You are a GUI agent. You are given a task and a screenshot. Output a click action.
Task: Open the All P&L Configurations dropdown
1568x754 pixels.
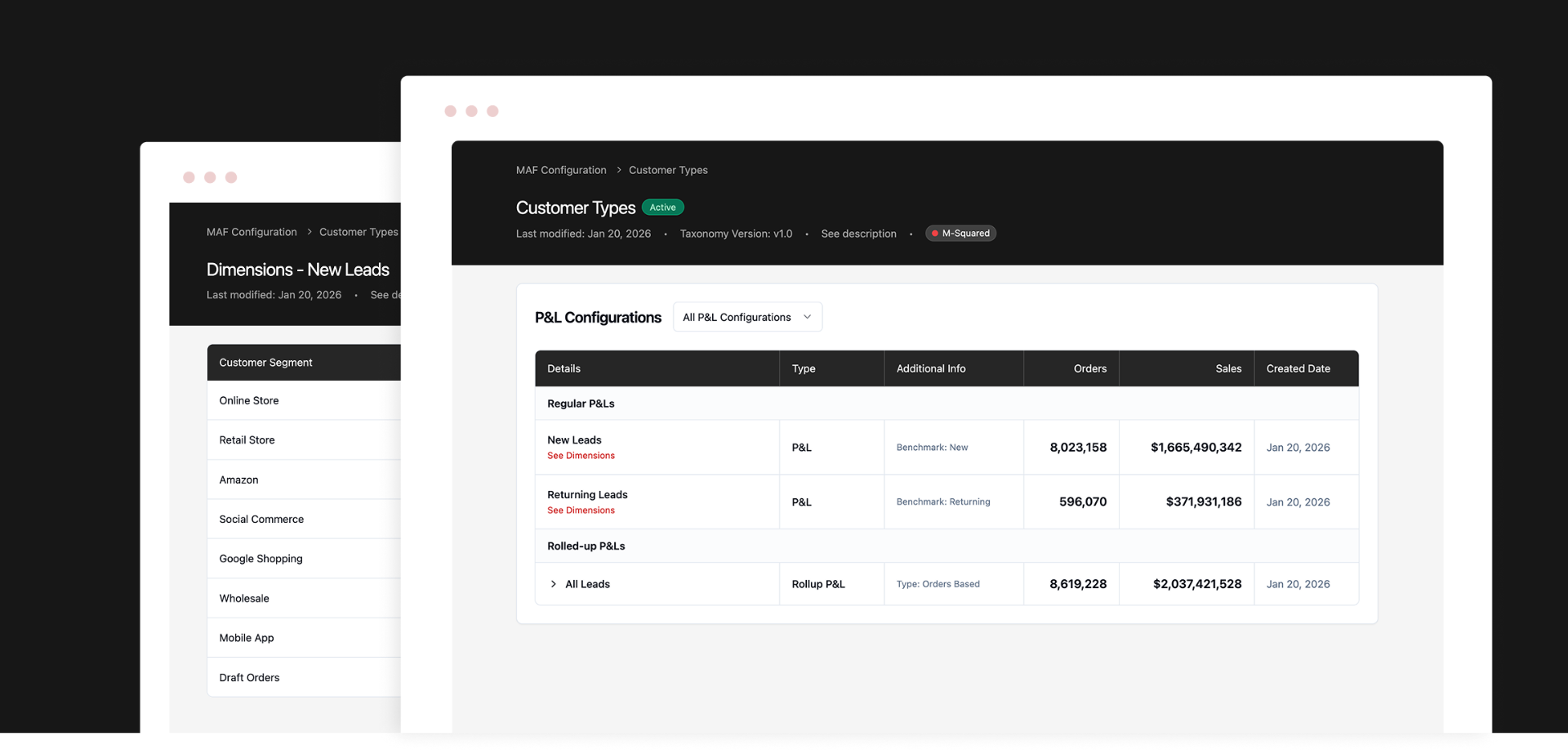(747, 317)
